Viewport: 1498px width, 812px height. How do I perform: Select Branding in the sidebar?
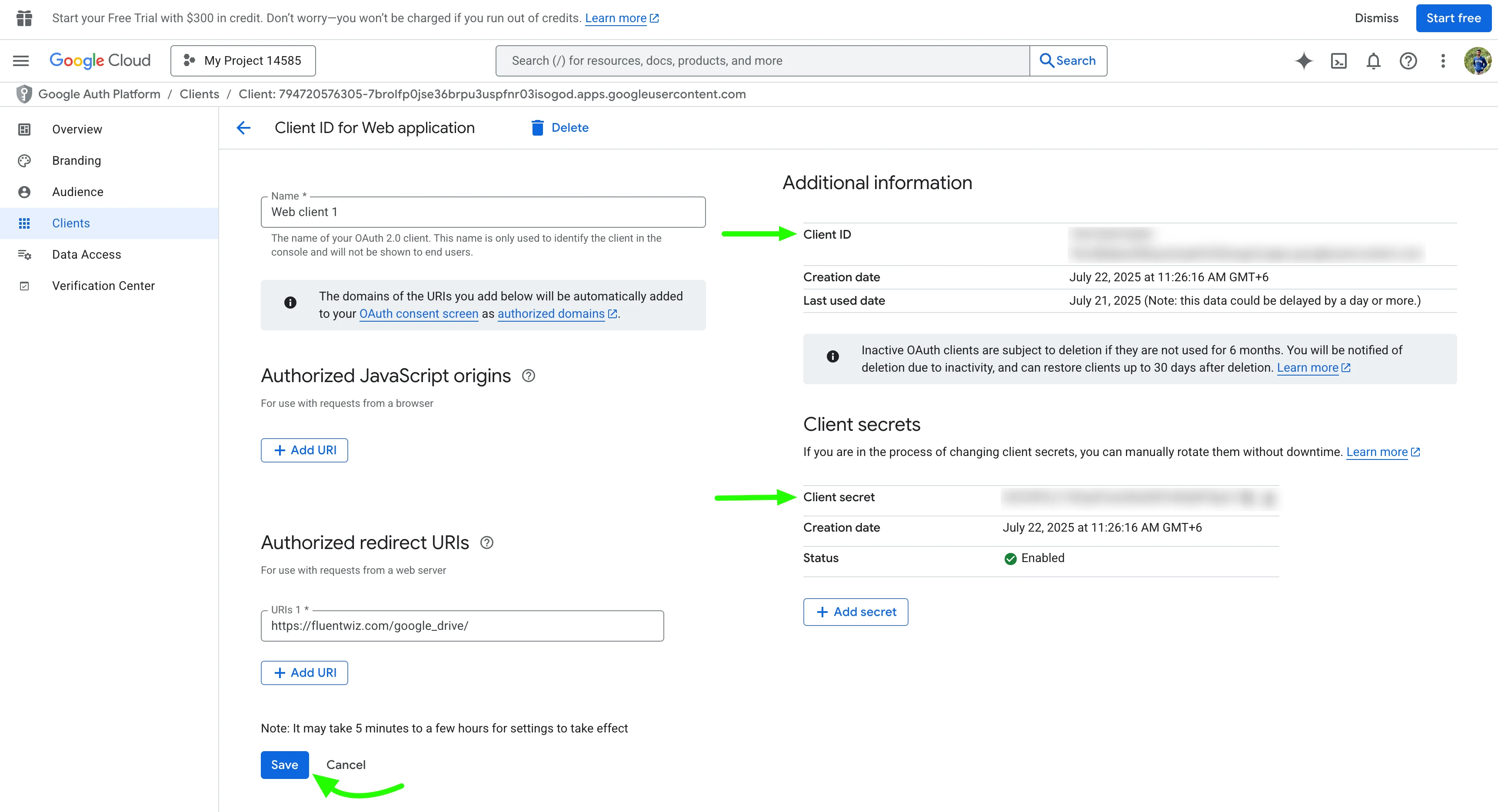coord(76,160)
